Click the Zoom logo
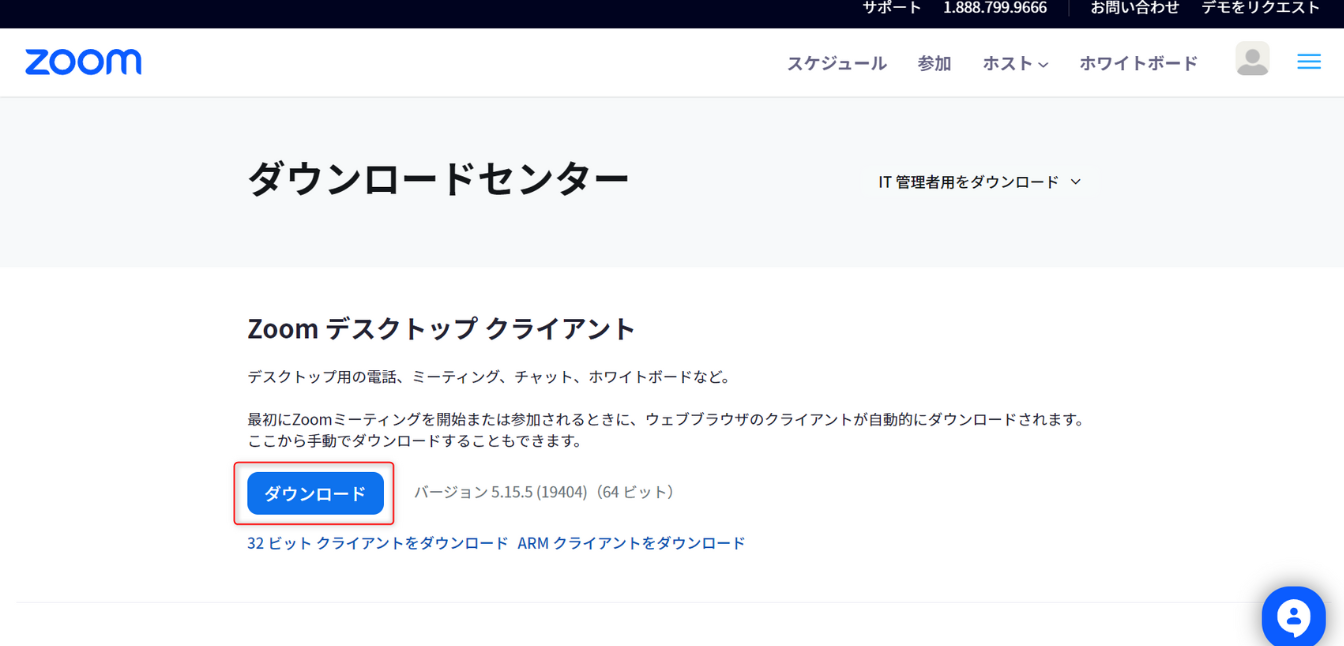The height and width of the screenshot is (646, 1344). click(x=83, y=62)
